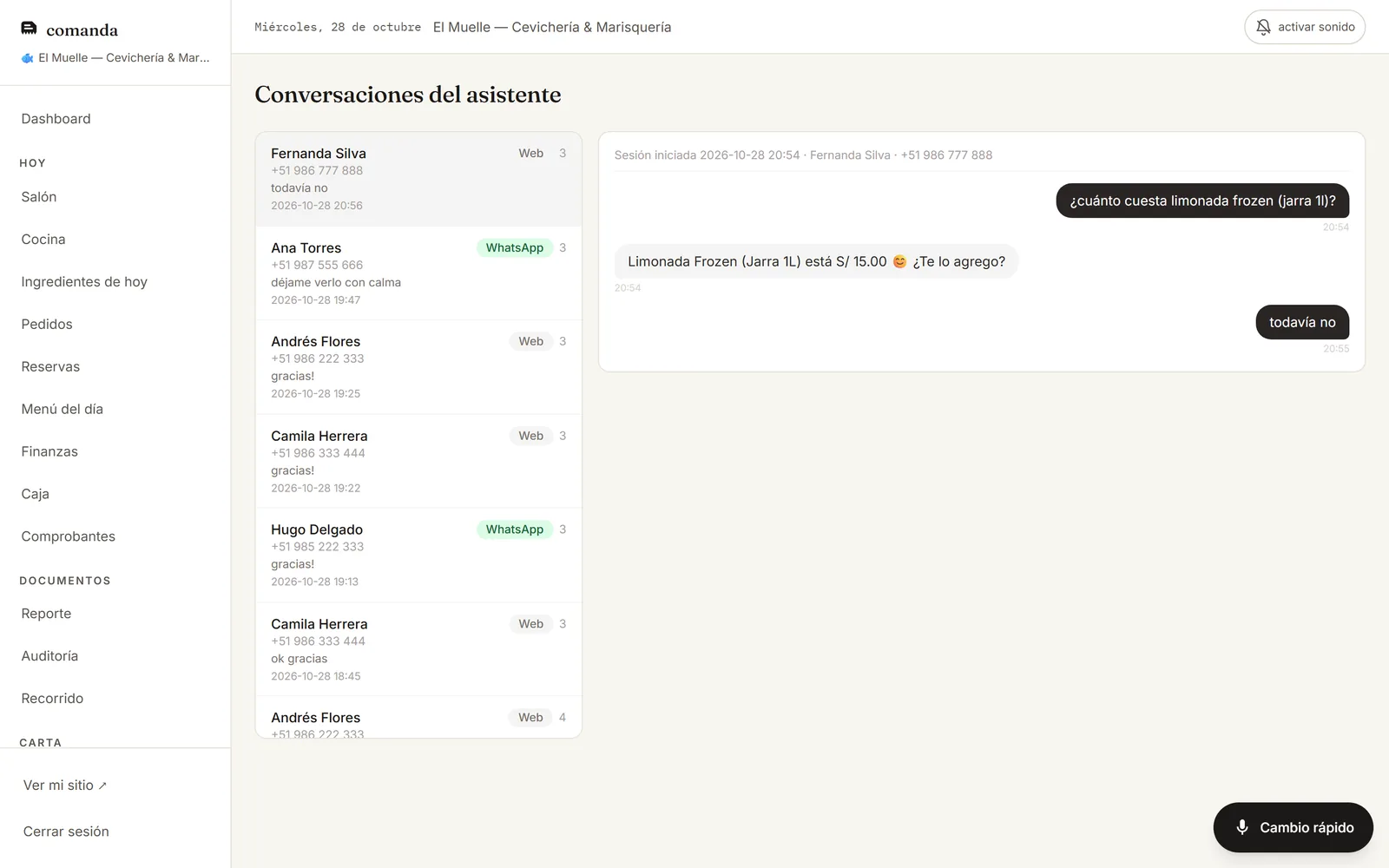The height and width of the screenshot is (868, 1389).
Task: Click the comanda logo icon
Action: 29,29
